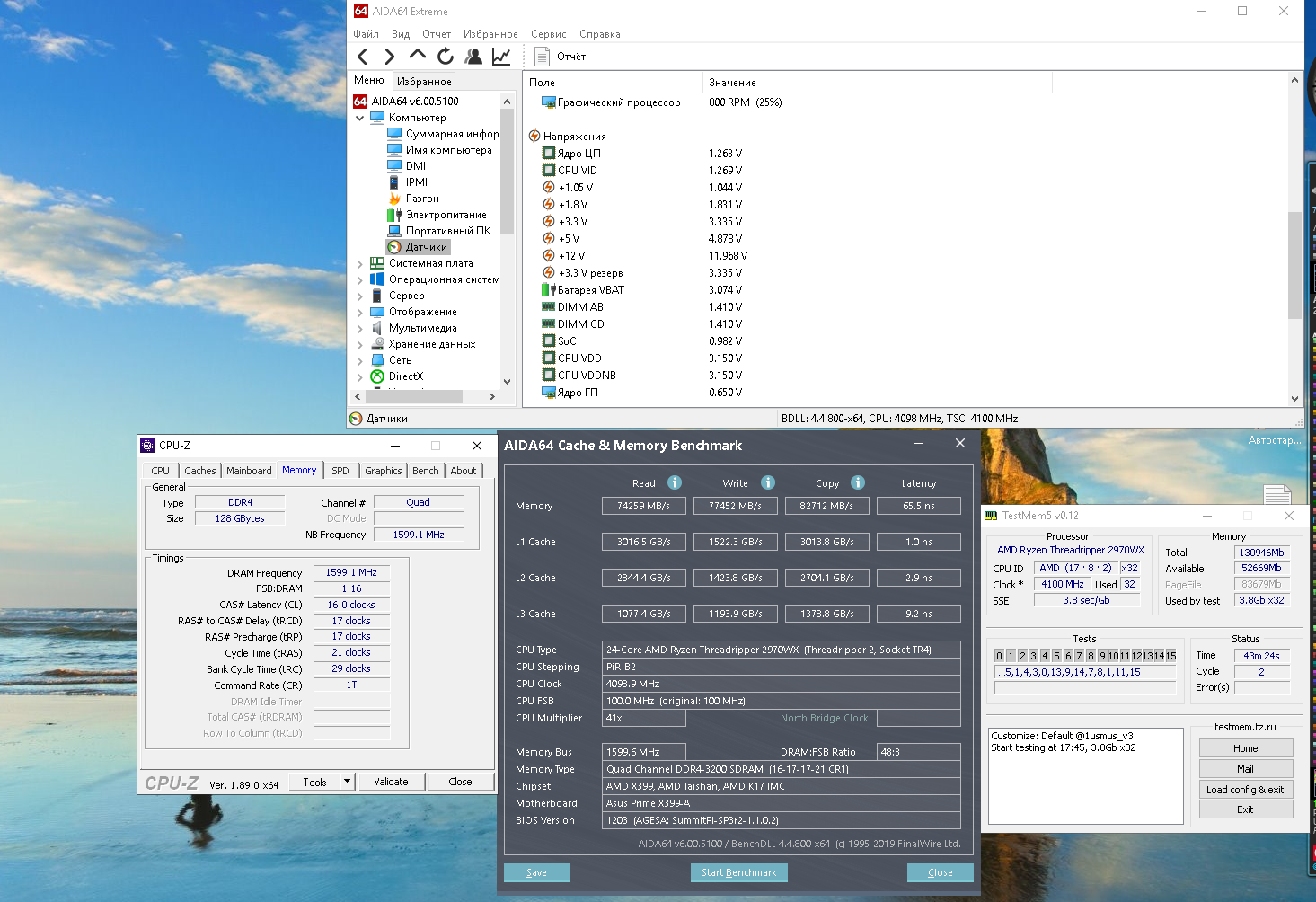Screen dimensions: 1316x902
Task: Click the Tools button in CPU-Z
Action: (315, 782)
